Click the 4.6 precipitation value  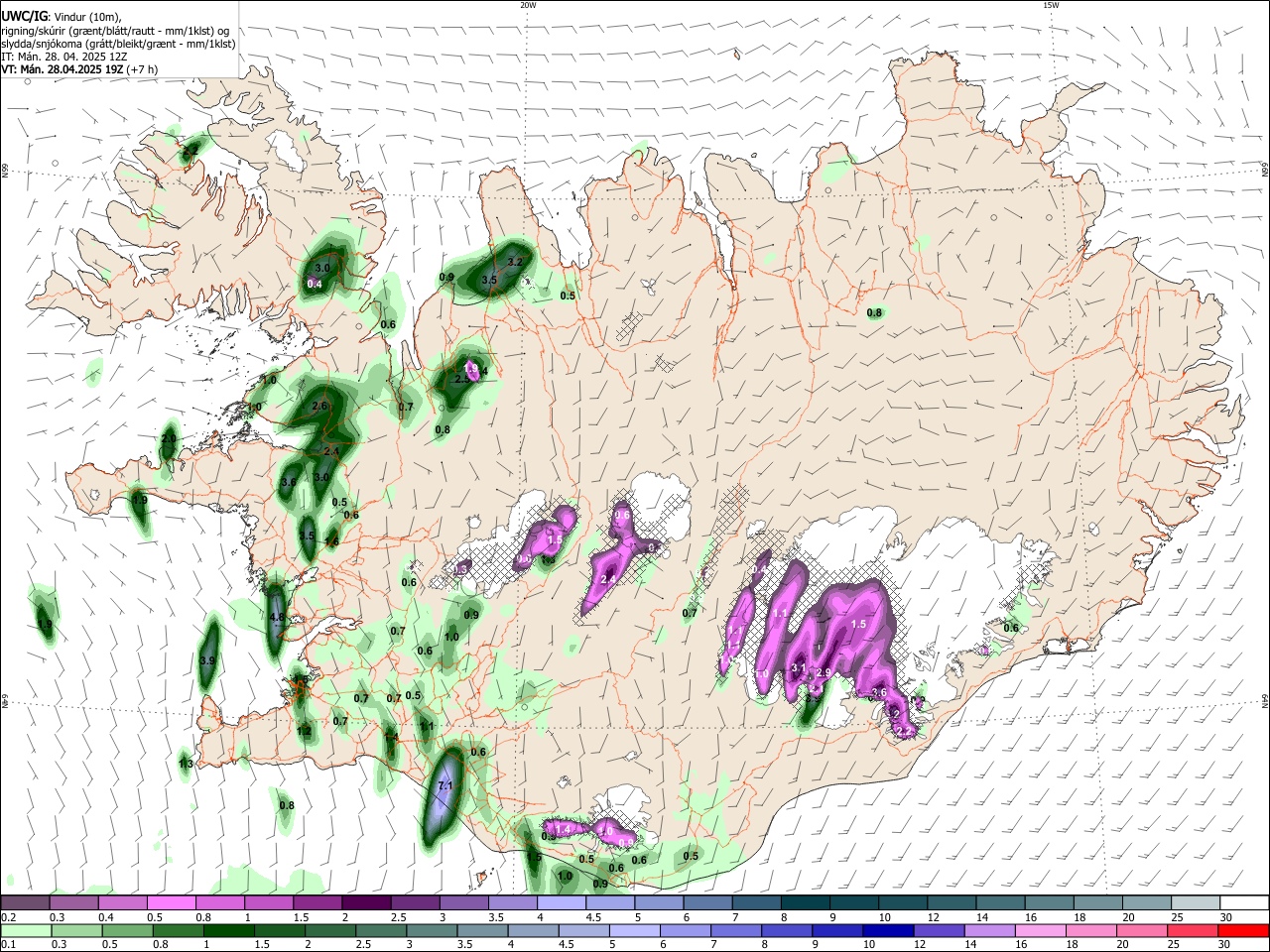click(277, 617)
